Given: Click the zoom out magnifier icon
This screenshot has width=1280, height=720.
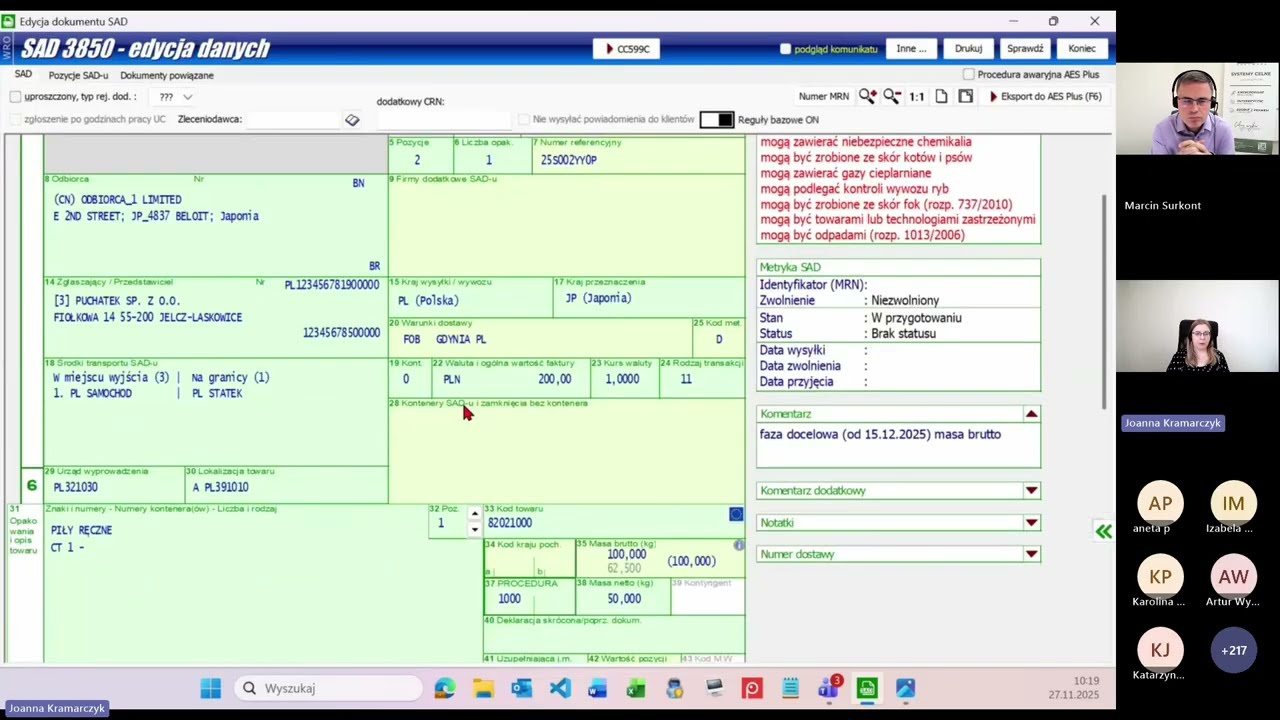Looking at the screenshot, I should (891, 96).
